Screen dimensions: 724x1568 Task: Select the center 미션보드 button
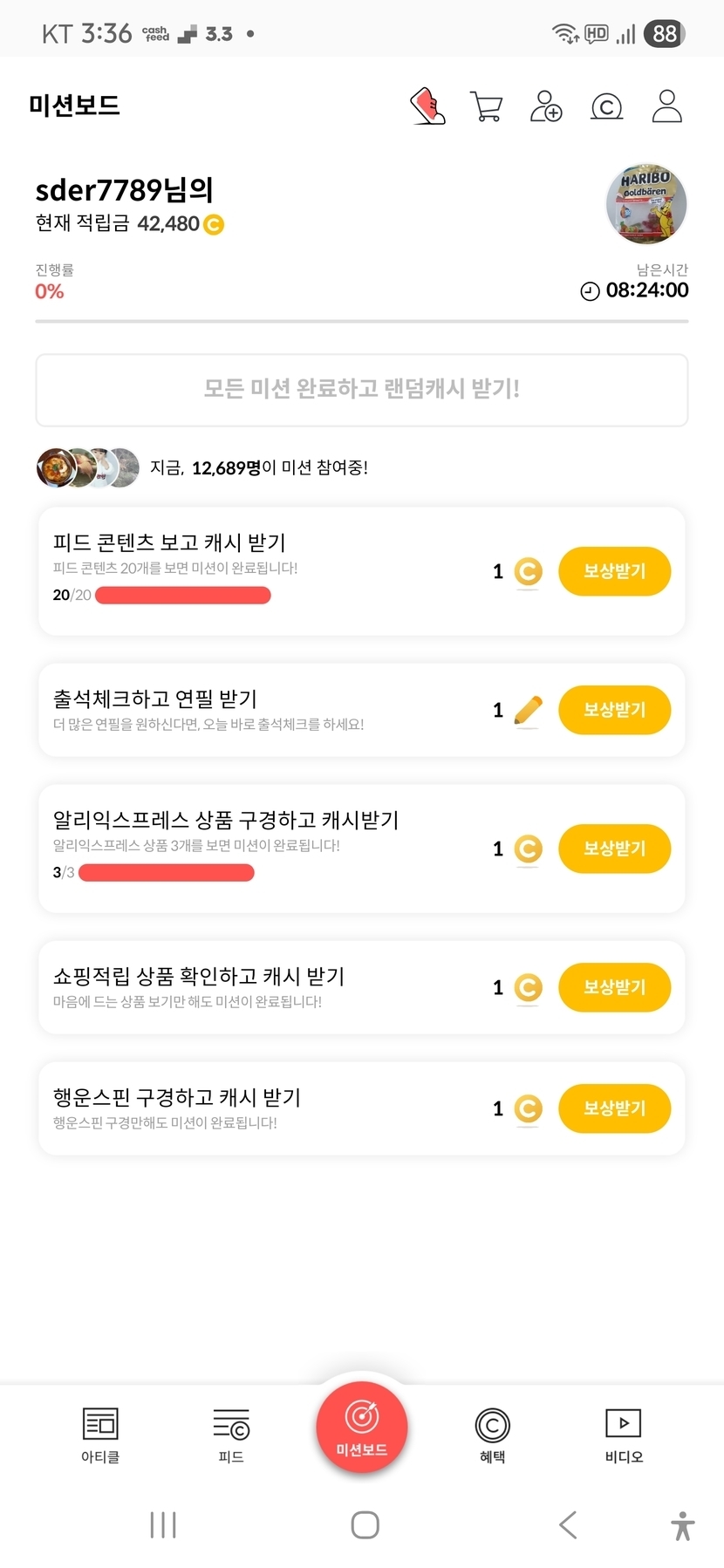pyautogui.click(x=362, y=1428)
